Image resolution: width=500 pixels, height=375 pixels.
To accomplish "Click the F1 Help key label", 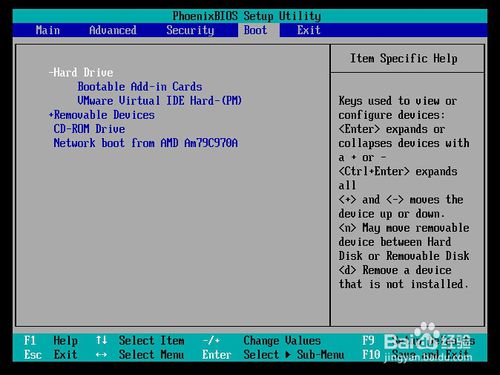I will coord(51,340).
